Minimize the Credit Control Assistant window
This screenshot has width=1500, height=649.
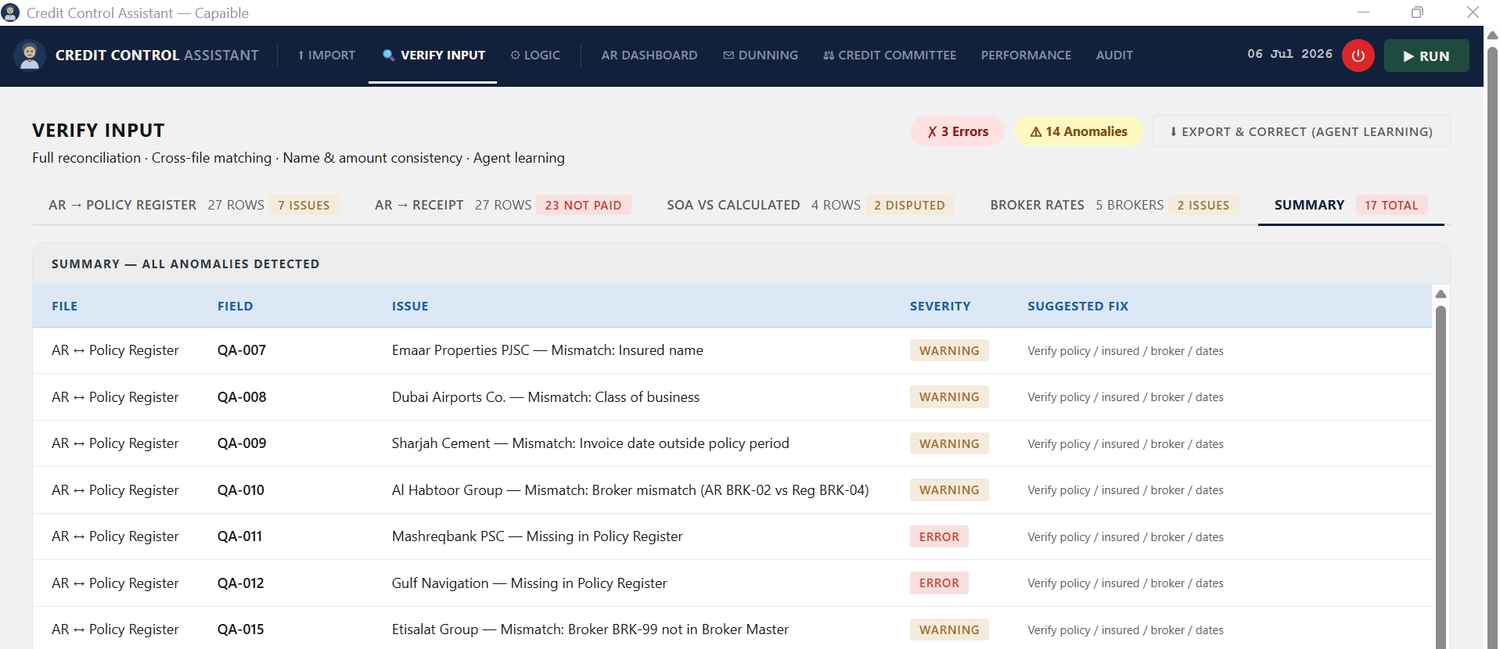(x=1363, y=13)
